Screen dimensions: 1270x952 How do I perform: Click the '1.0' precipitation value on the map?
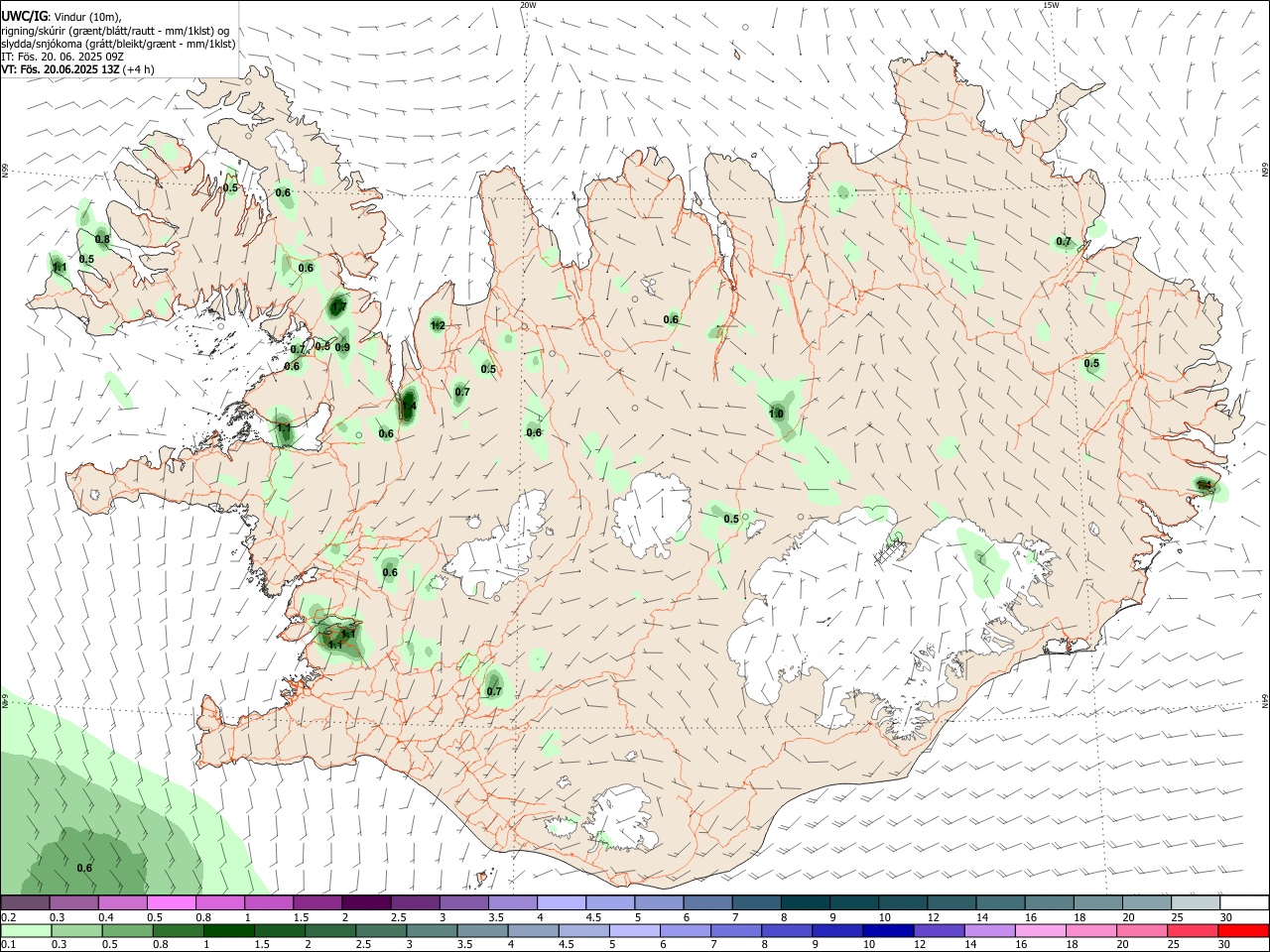pos(777,414)
